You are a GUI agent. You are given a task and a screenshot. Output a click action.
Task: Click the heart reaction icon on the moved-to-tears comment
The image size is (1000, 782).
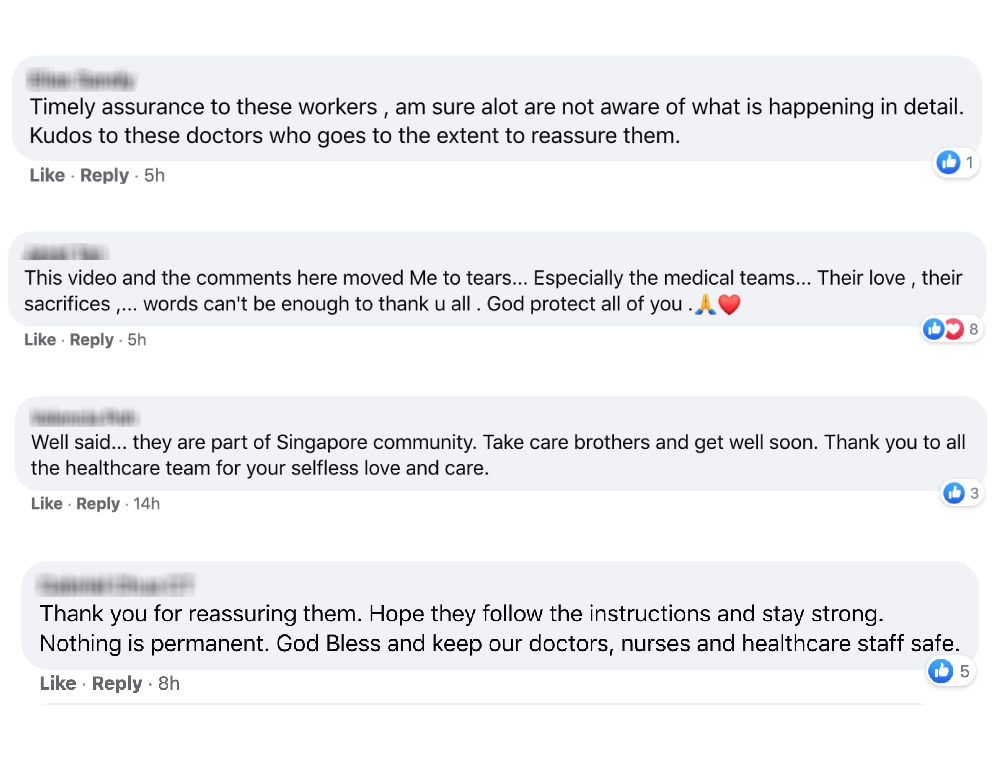(x=953, y=328)
